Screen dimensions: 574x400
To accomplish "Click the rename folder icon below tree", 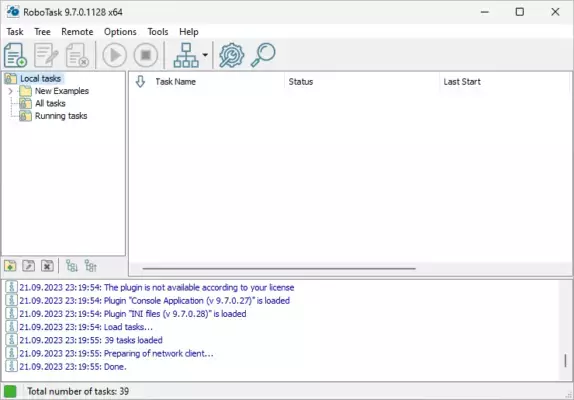I will click(29, 266).
